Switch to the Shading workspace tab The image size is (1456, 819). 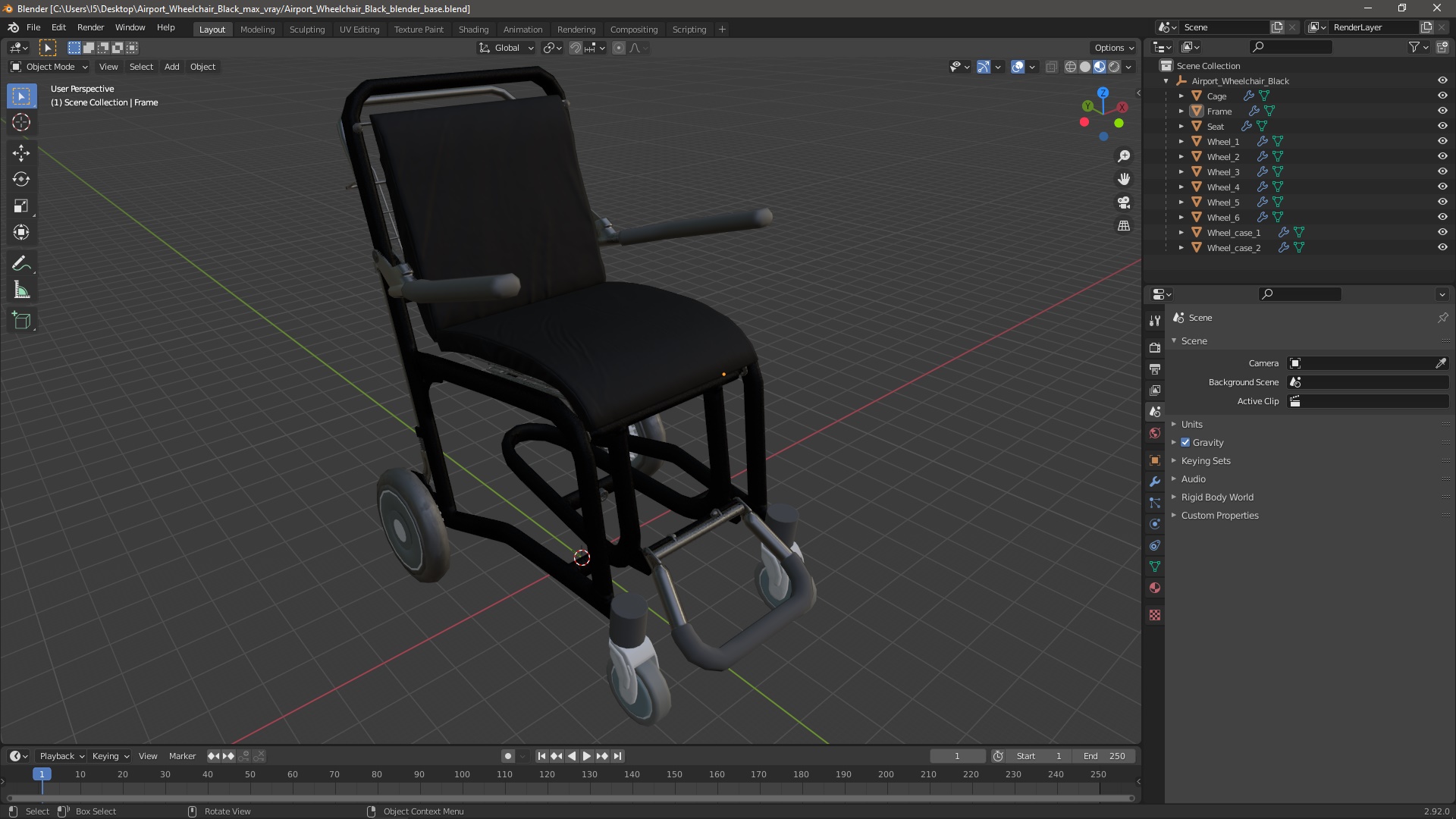[473, 29]
